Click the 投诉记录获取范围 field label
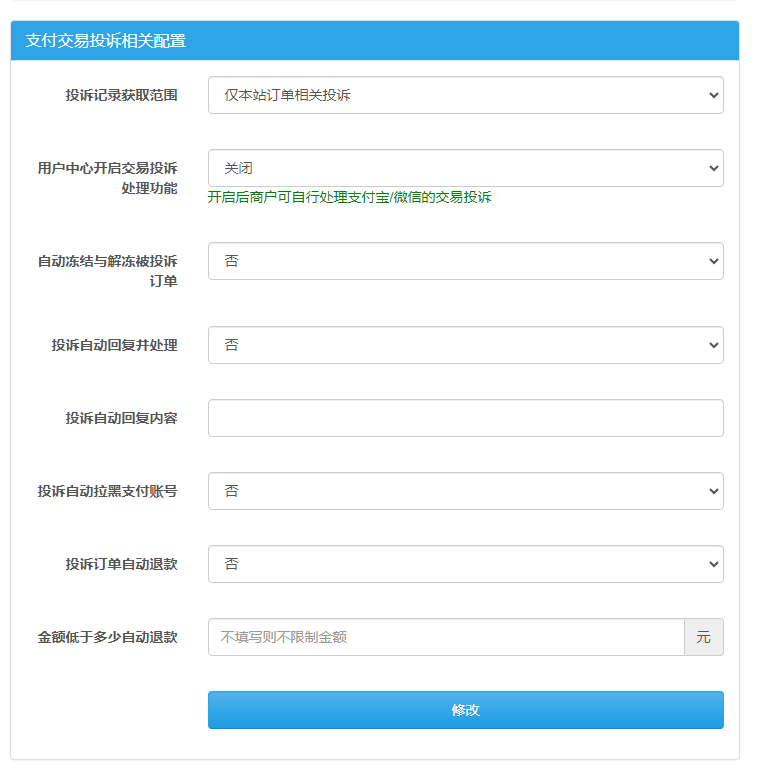771x770 pixels. (121, 95)
